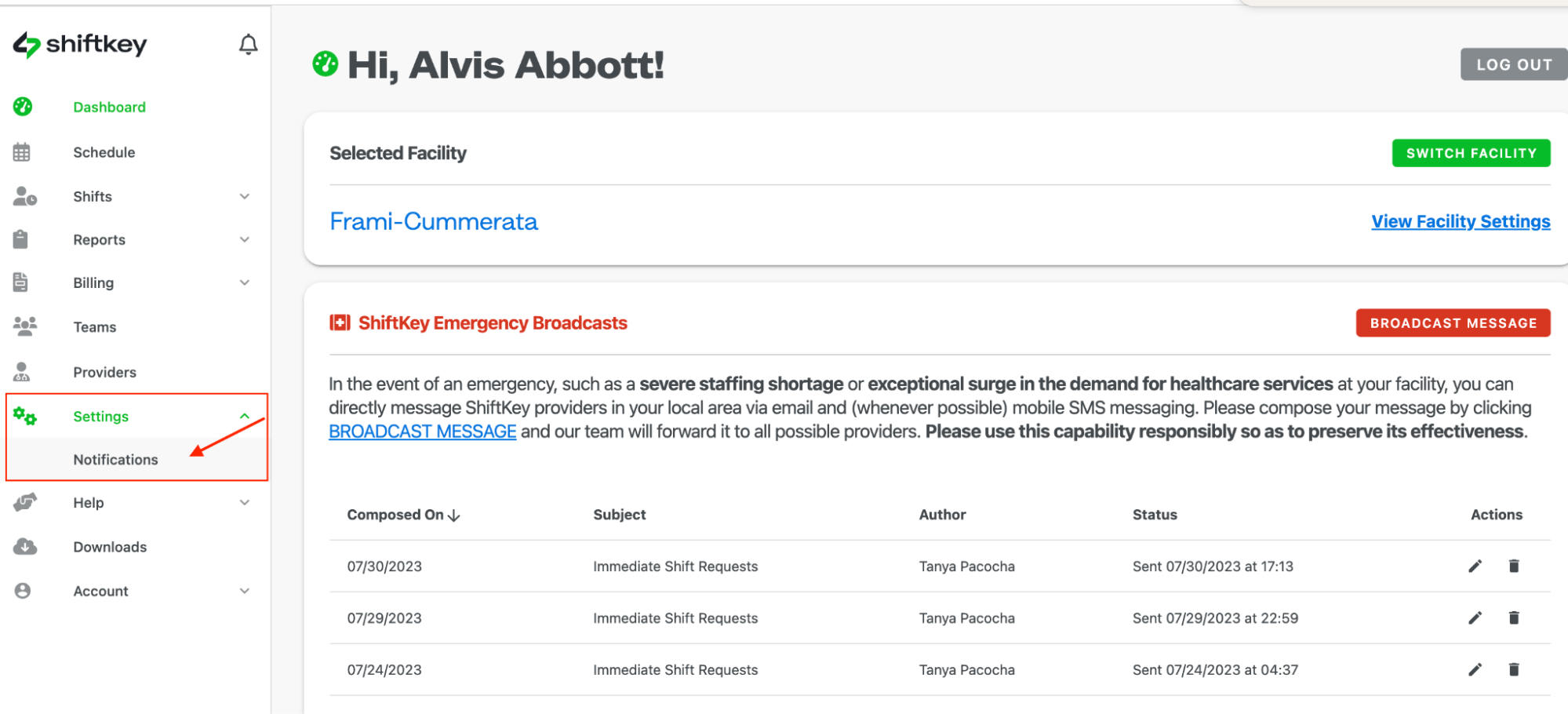Click pencil icon for 07/29/2023 broadcast
Viewport: 1568px width, 714px height.
1475,618
